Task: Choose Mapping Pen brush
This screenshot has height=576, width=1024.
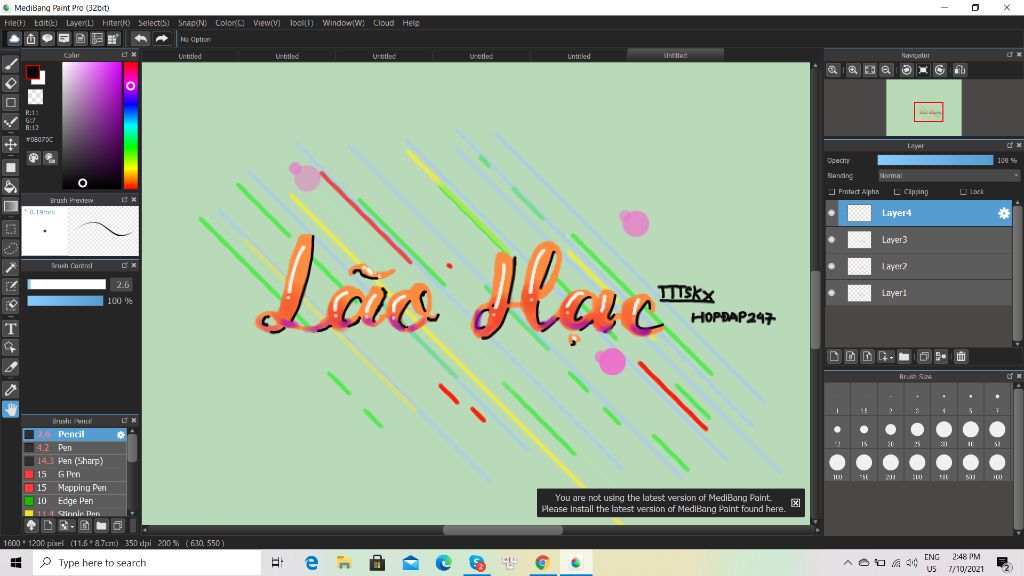Action: coord(75,488)
